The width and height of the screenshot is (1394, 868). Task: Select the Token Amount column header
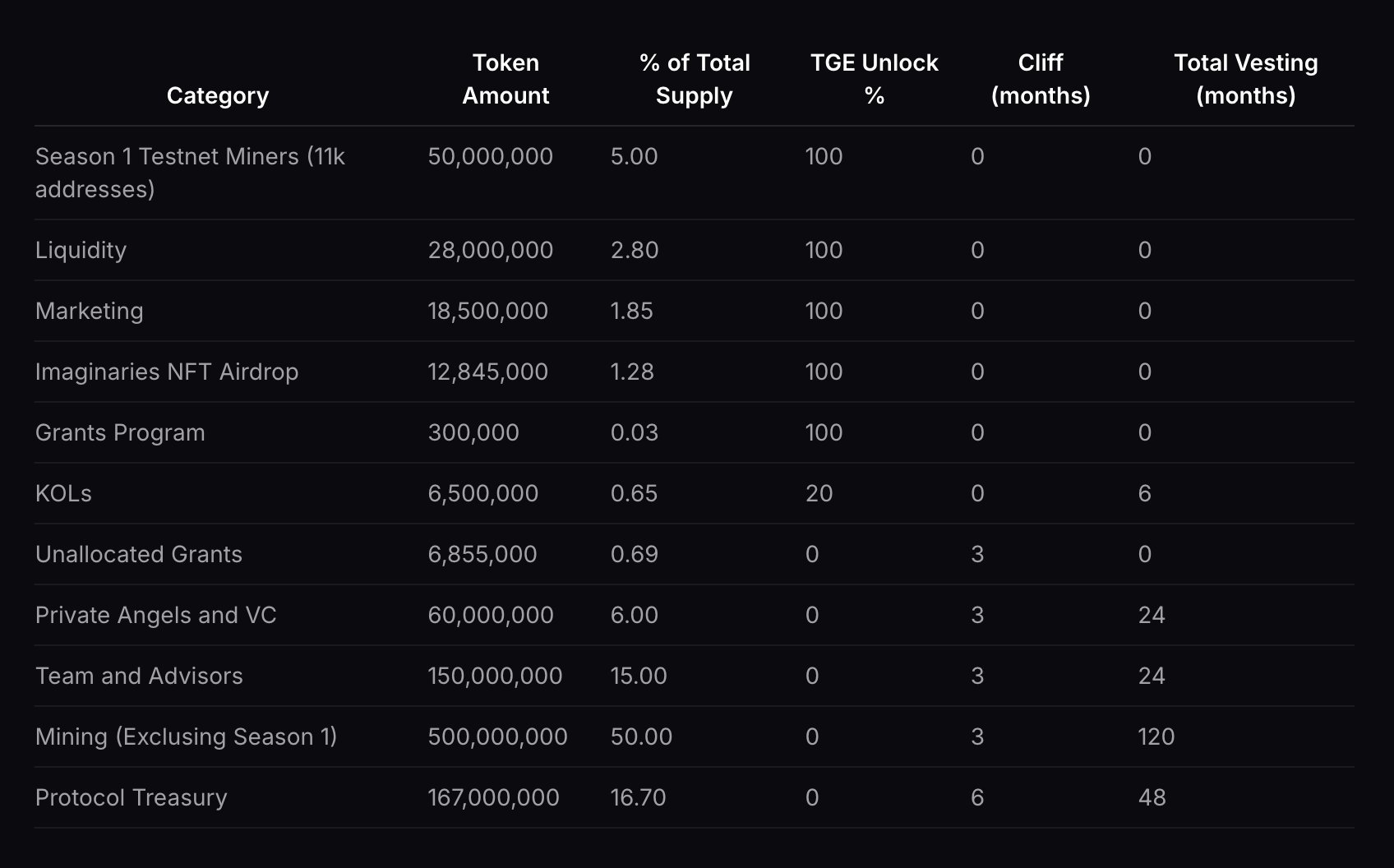(x=505, y=79)
